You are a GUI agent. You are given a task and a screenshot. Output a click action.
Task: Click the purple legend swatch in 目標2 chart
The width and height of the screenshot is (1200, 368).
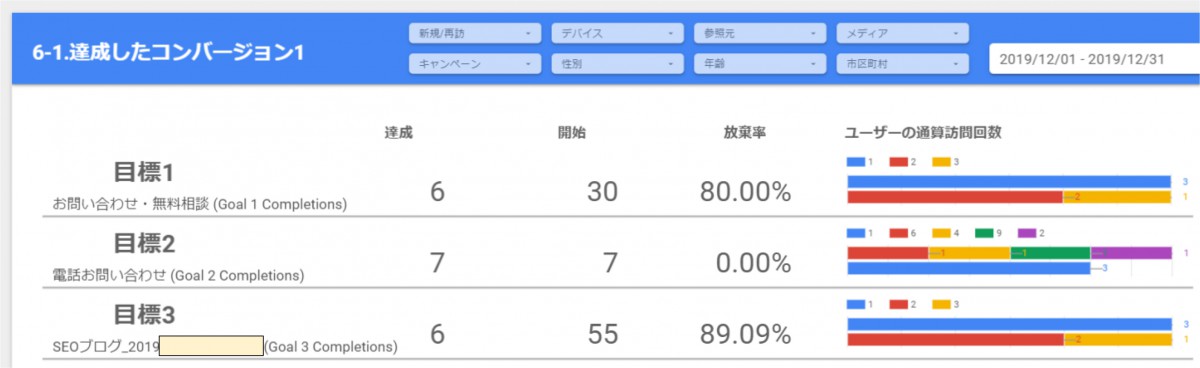pyautogui.click(x=1028, y=232)
